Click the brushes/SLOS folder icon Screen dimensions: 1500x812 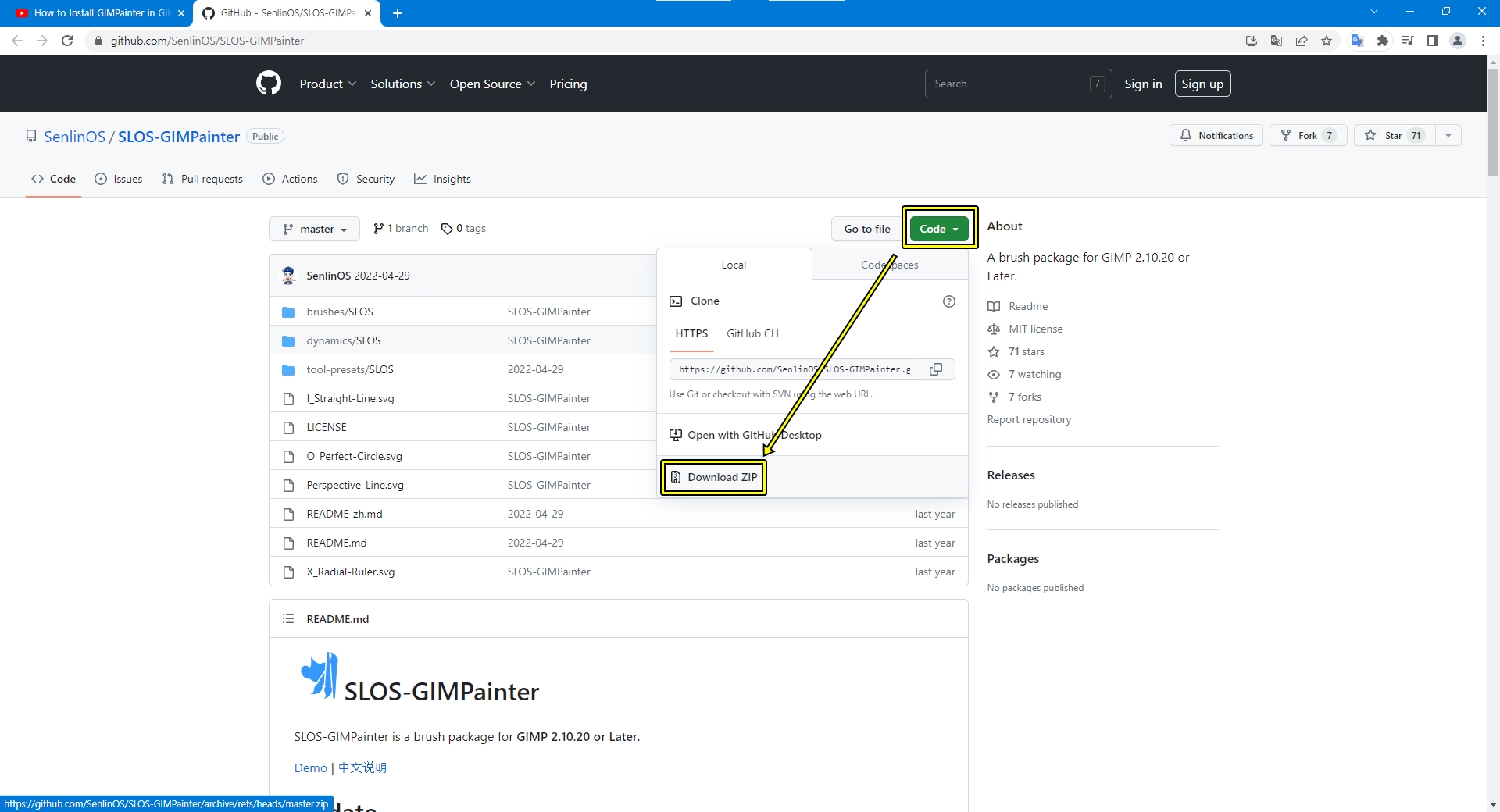[288, 312]
